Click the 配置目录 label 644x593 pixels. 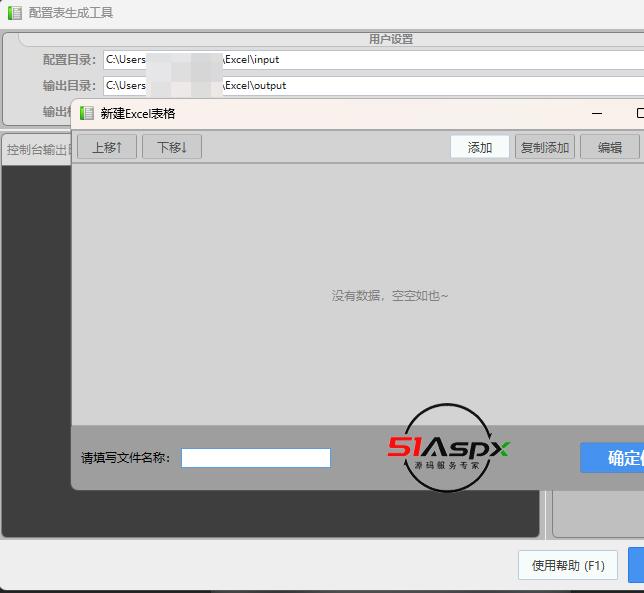point(69,60)
